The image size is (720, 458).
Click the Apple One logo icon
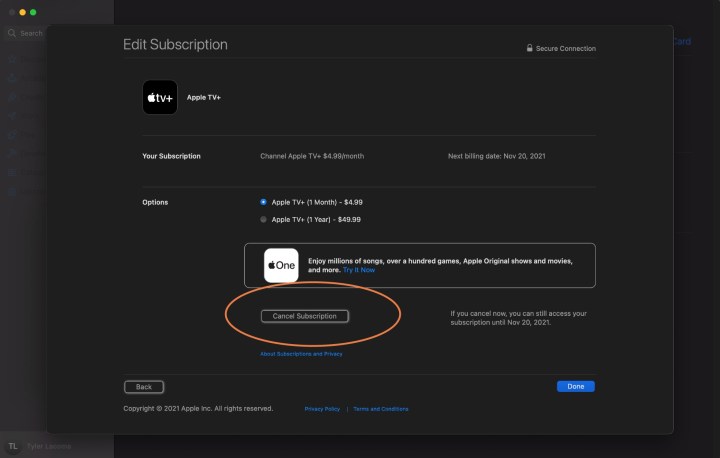tap(281, 265)
